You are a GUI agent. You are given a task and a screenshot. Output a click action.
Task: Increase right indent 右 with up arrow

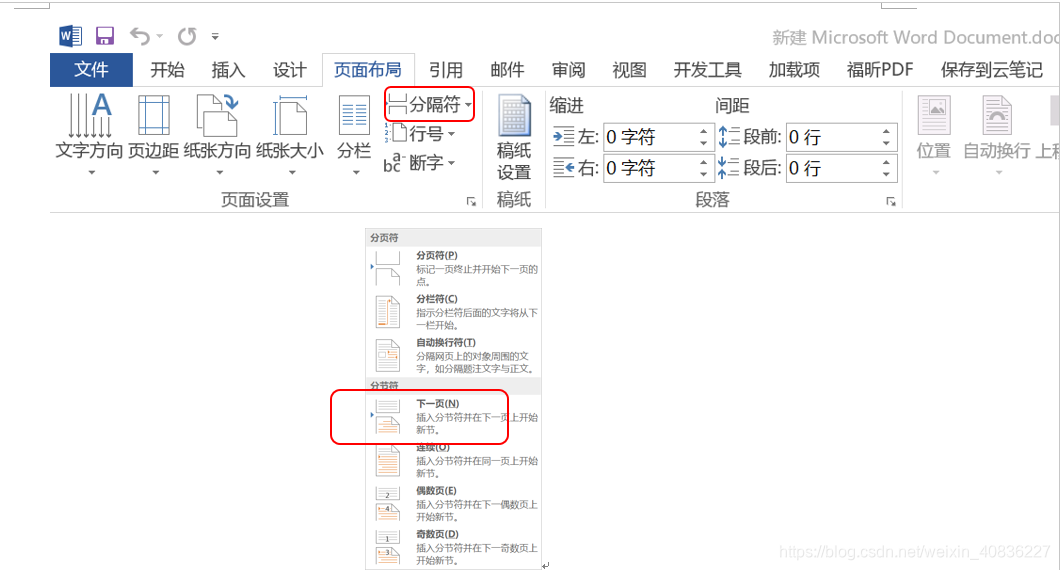[x=704, y=162]
